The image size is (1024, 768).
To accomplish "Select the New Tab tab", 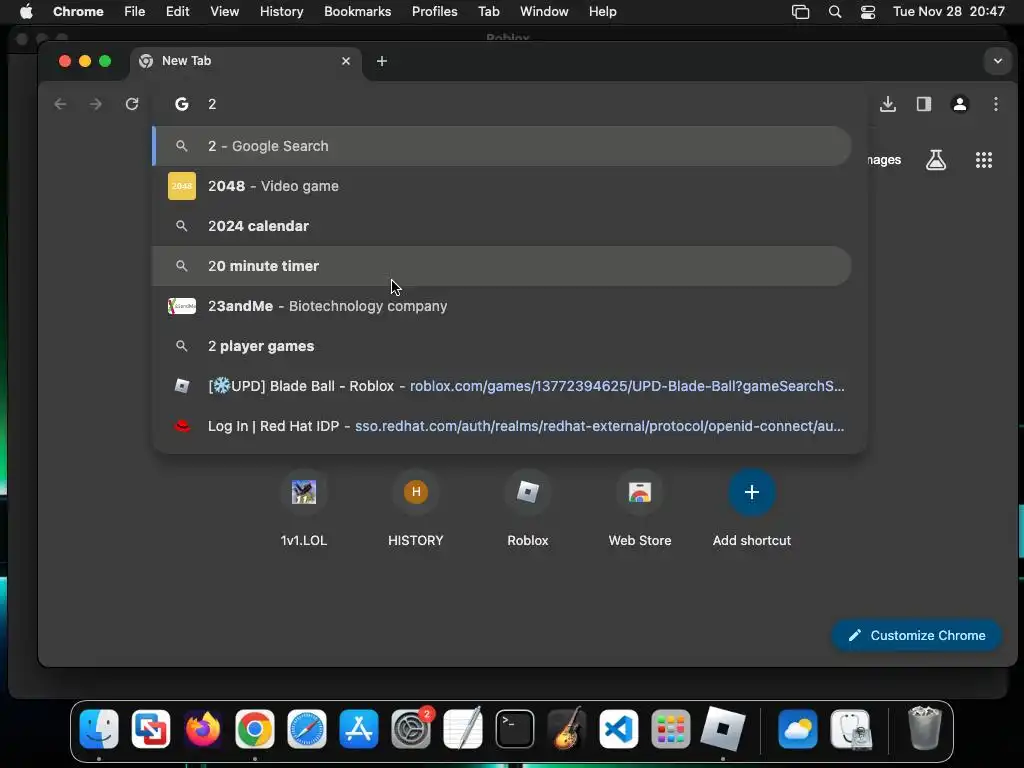I will tap(246, 61).
